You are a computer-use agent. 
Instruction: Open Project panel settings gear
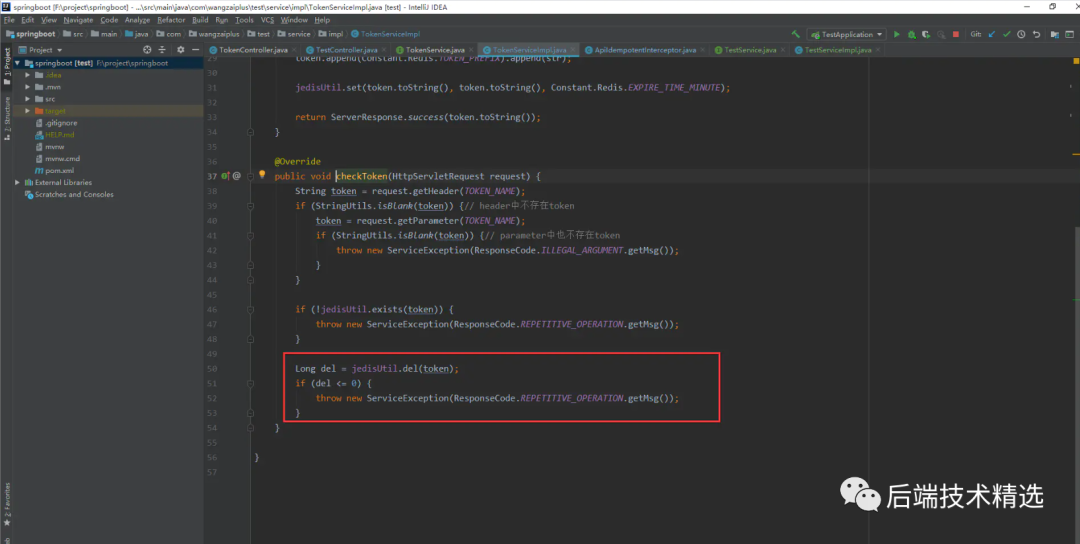pyautogui.click(x=180, y=50)
